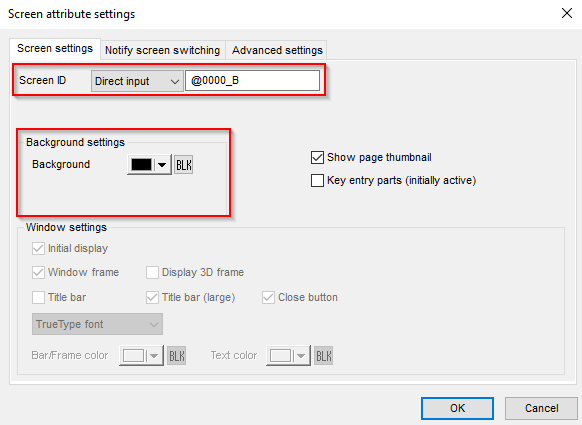Image resolution: width=582 pixels, height=425 pixels.
Task: Toggle the Close button checkbox
Action: point(268,297)
